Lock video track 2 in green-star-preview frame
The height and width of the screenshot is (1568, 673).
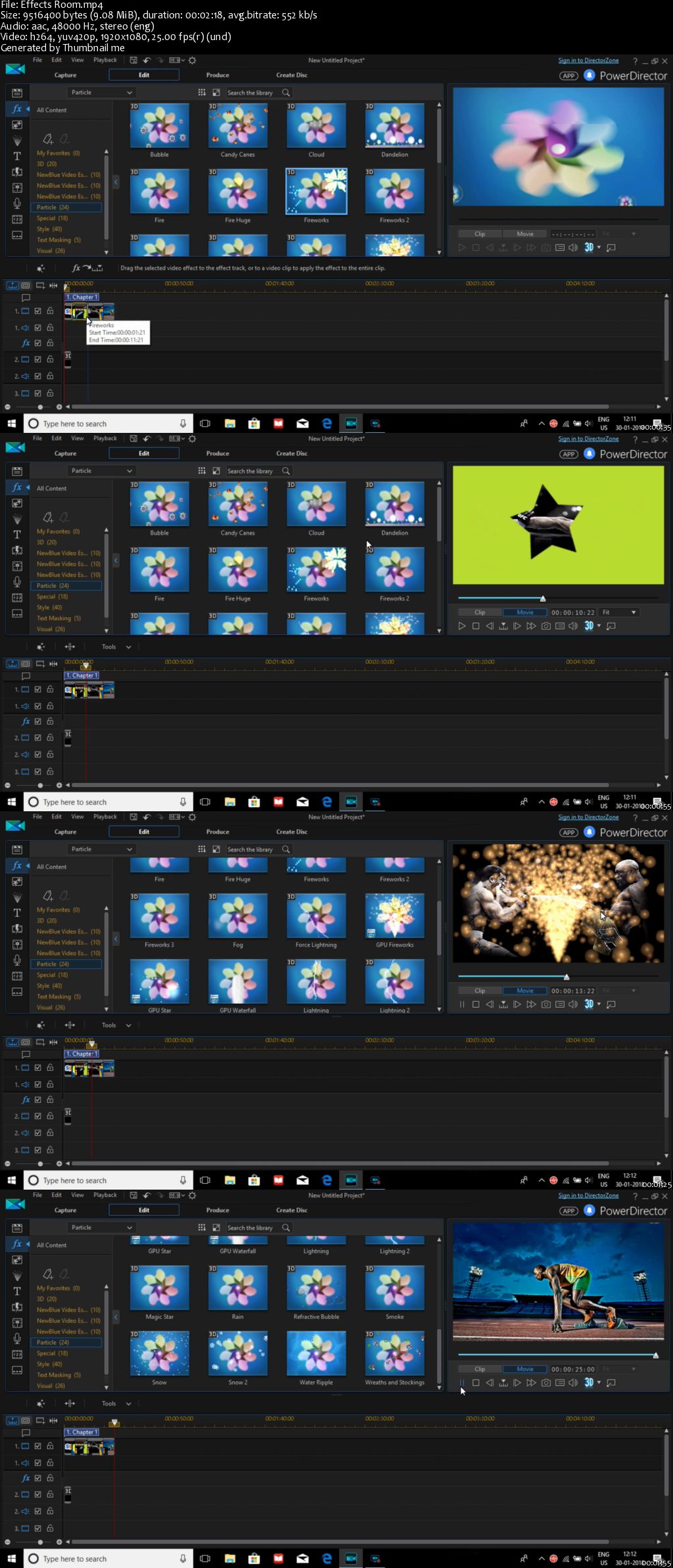(x=50, y=738)
